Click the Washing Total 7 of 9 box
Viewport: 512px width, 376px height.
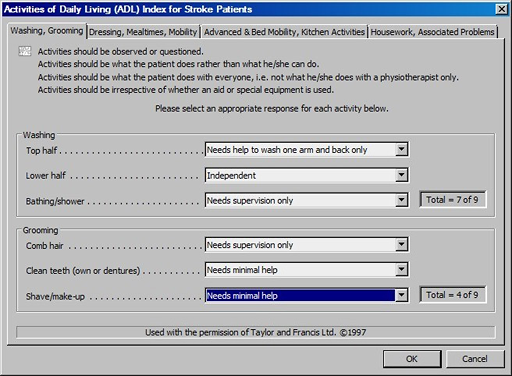[452, 200]
